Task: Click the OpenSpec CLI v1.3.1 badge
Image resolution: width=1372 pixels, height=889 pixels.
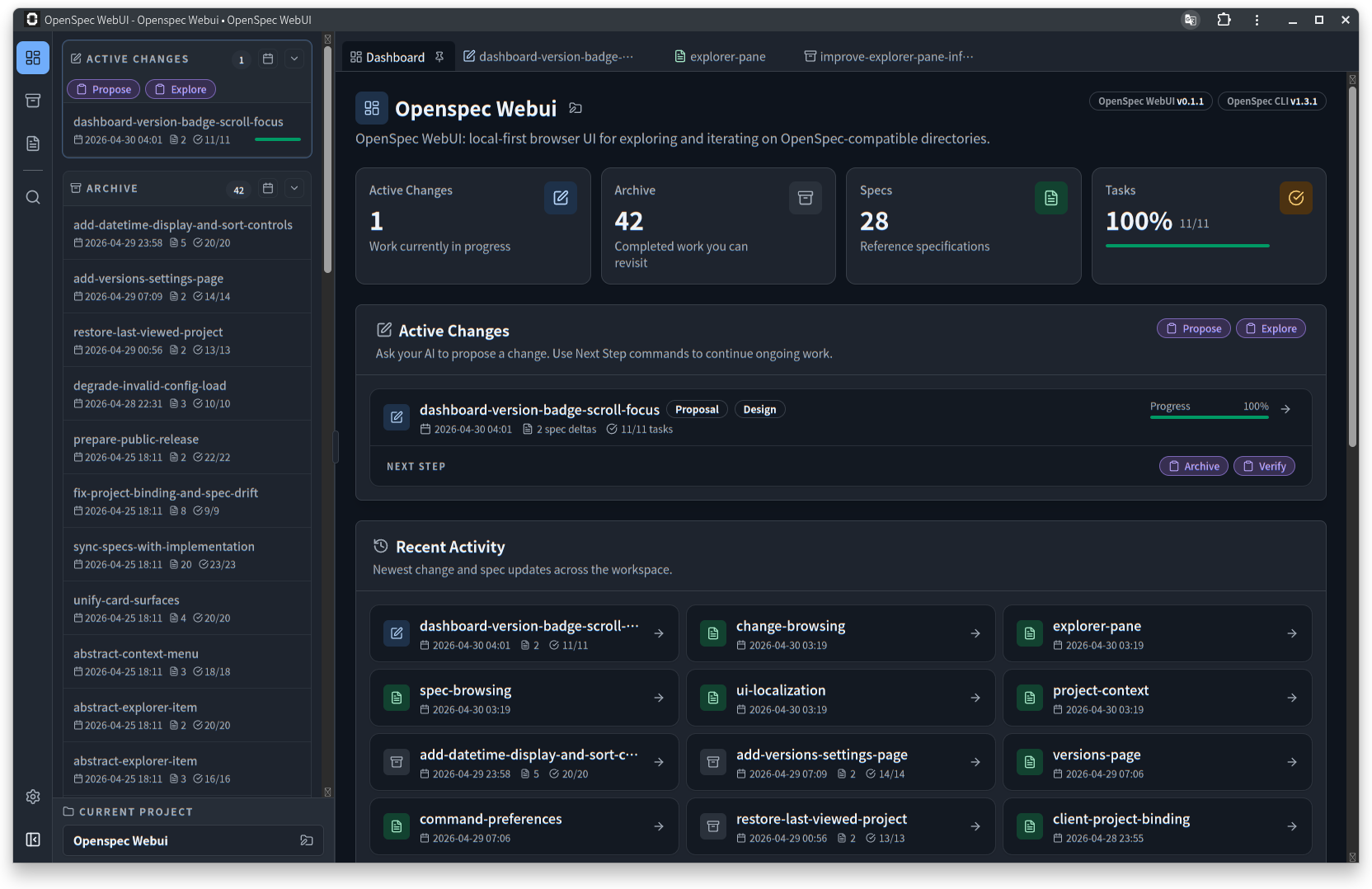Action: click(x=1271, y=101)
